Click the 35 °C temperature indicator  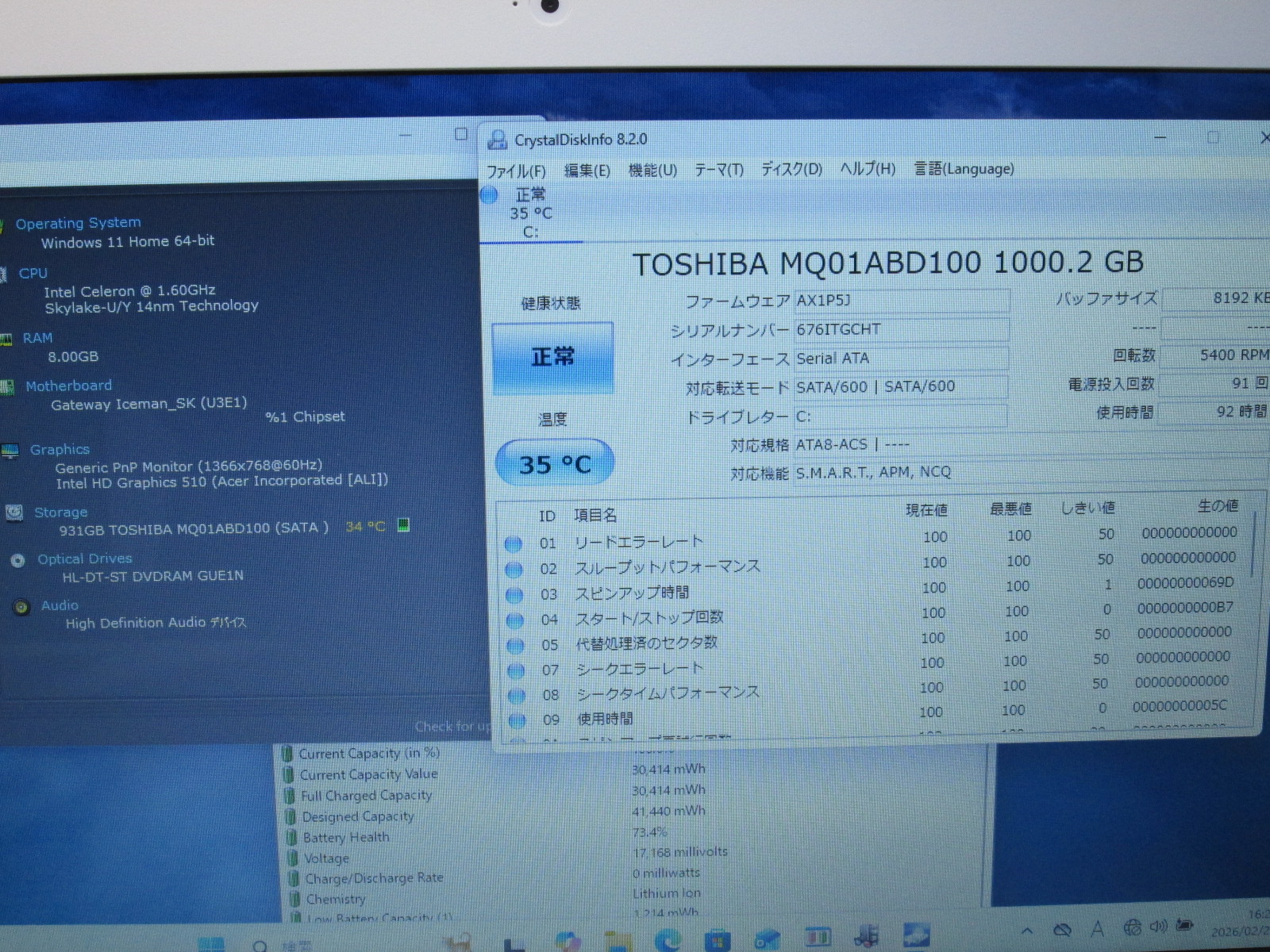pyautogui.click(x=555, y=463)
